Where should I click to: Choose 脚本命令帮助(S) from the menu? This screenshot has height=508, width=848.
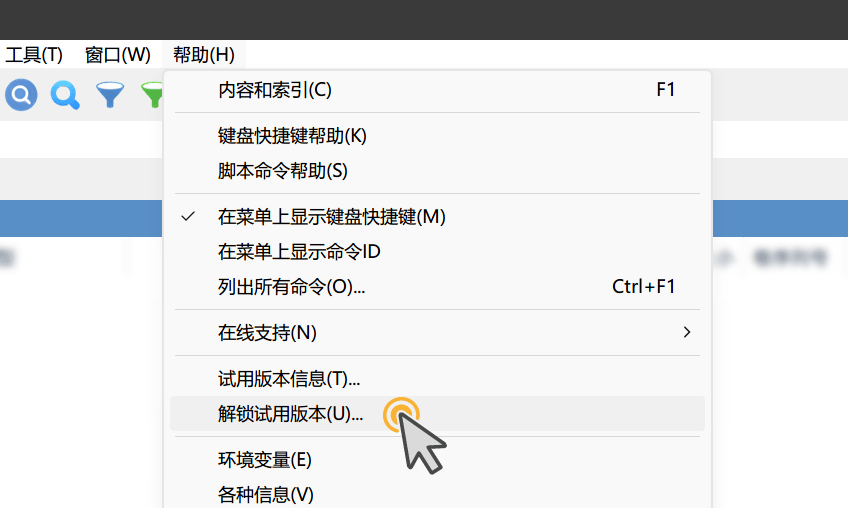(x=437, y=171)
